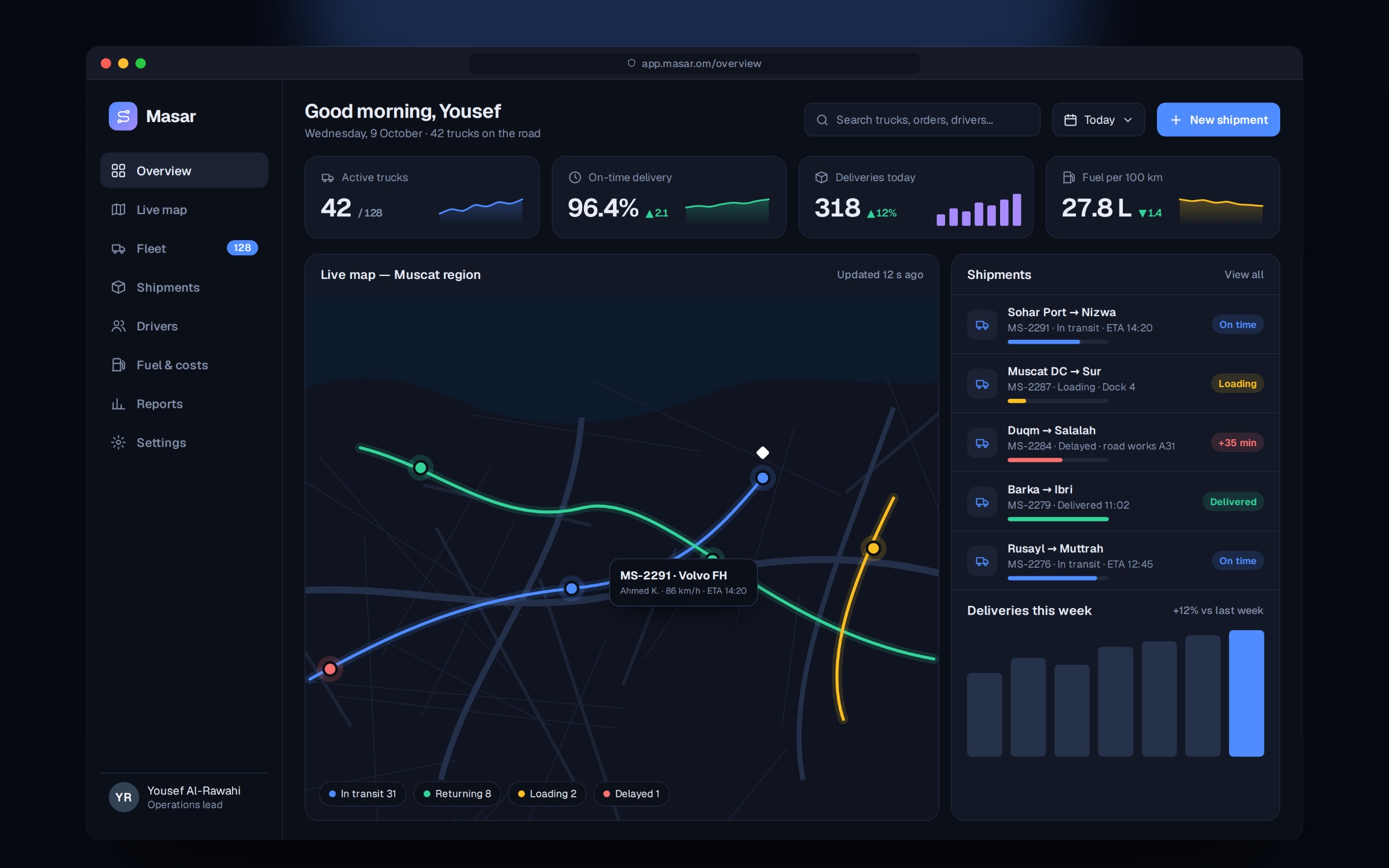The width and height of the screenshot is (1389, 868).
Task: Click truck icon for Duqm → Salalah
Action: click(x=982, y=443)
